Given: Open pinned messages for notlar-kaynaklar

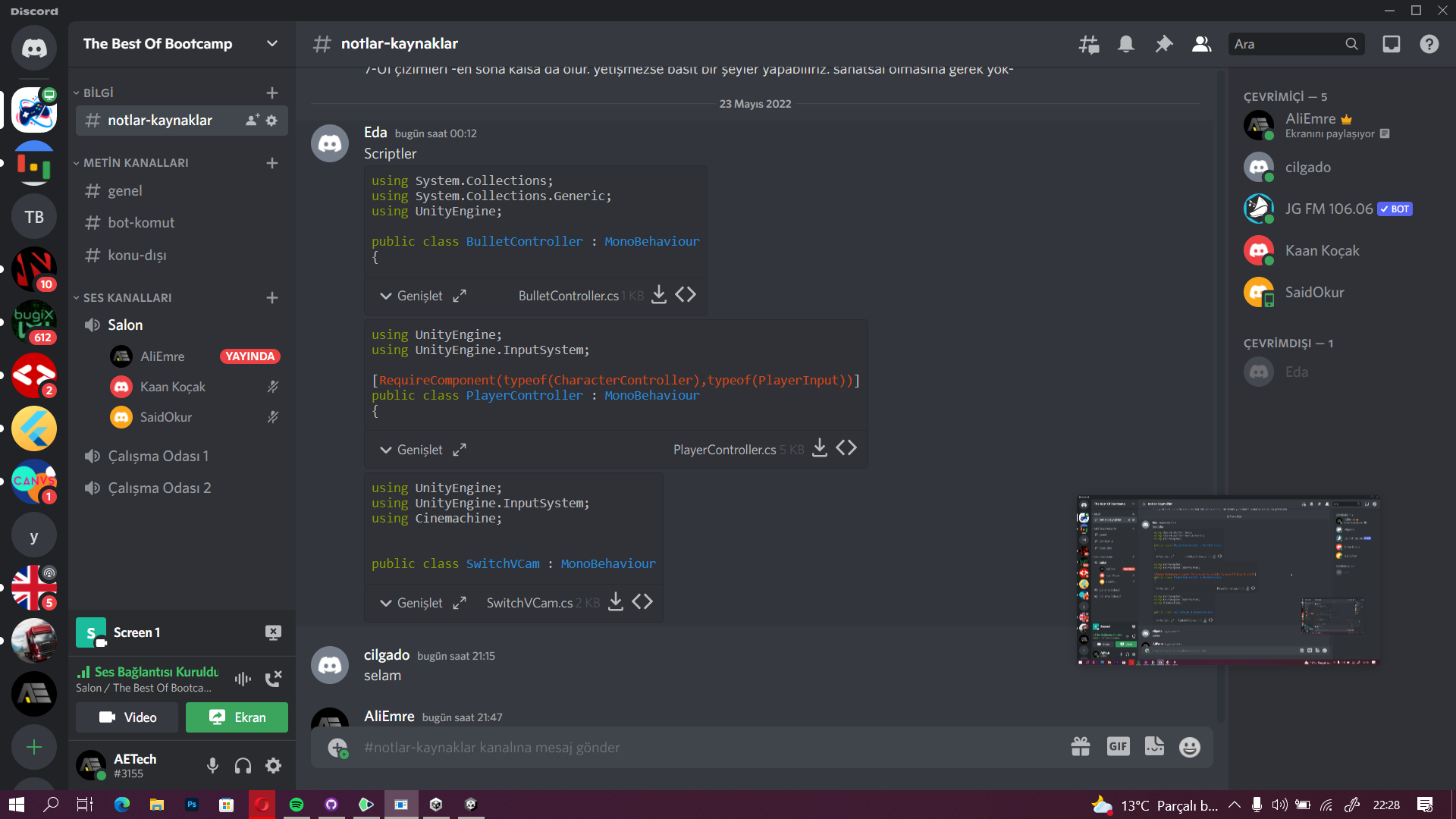Looking at the screenshot, I should [x=1164, y=44].
